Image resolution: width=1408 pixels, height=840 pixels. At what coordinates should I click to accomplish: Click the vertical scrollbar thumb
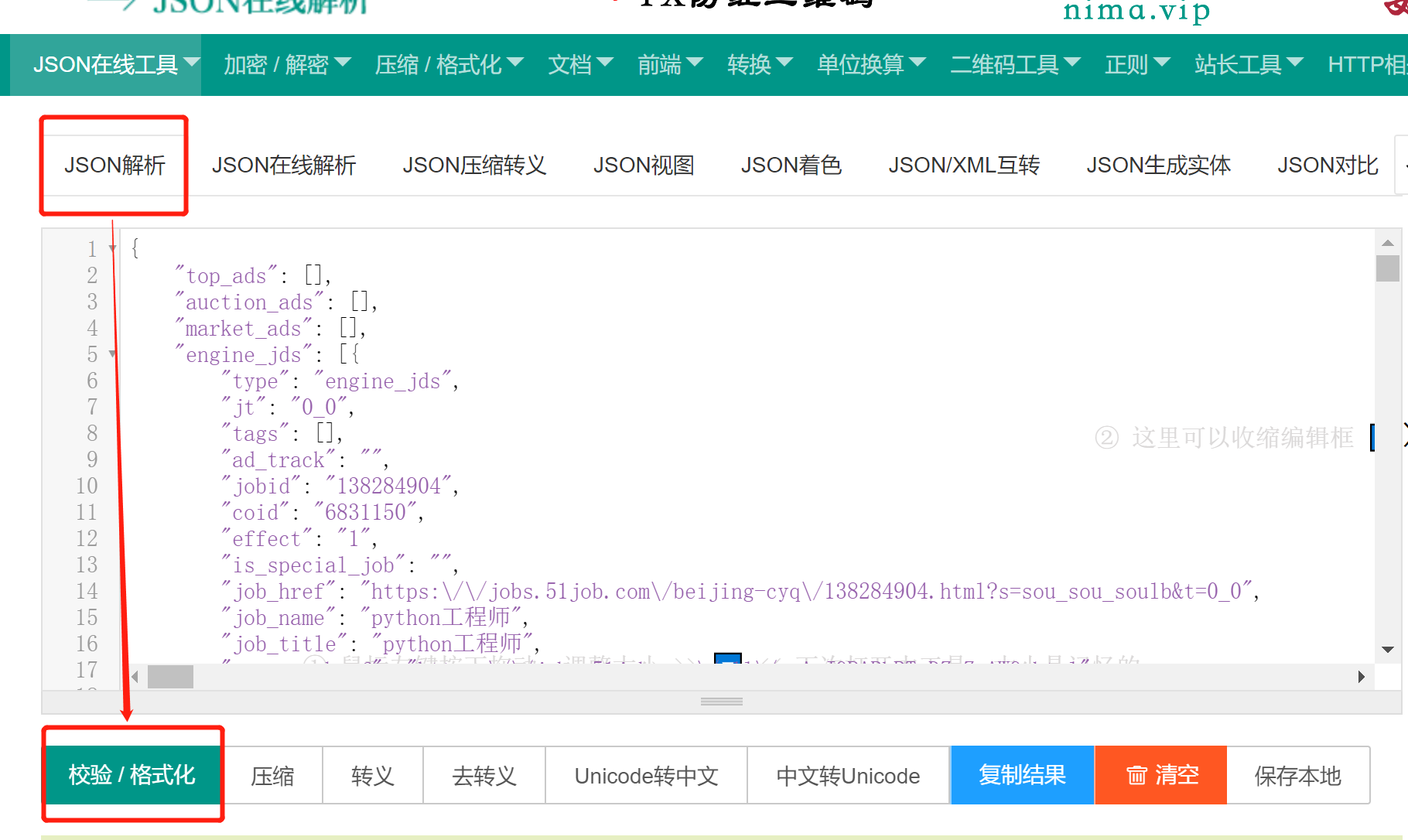tap(1388, 268)
